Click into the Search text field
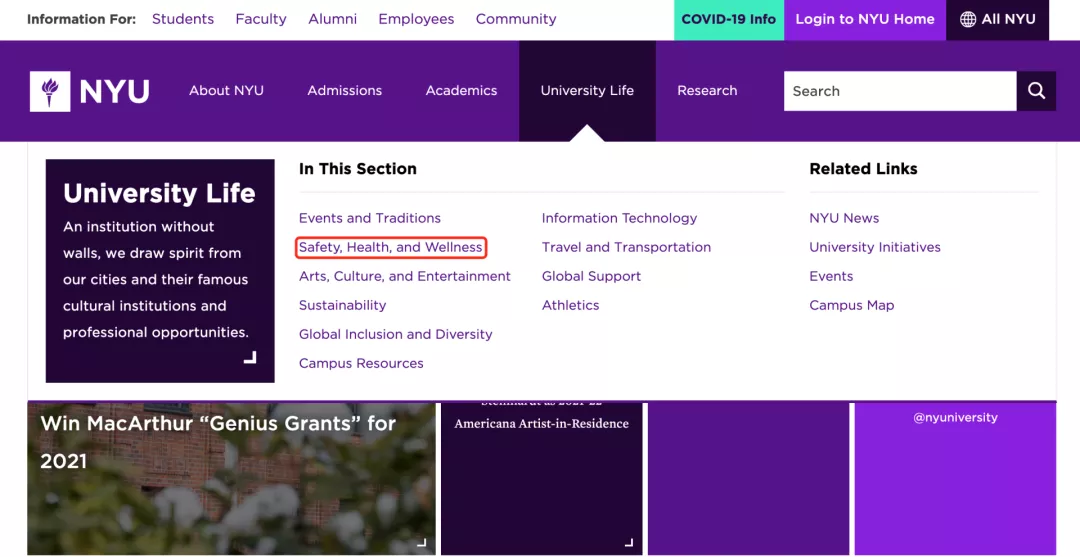1080x557 pixels. coord(899,91)
